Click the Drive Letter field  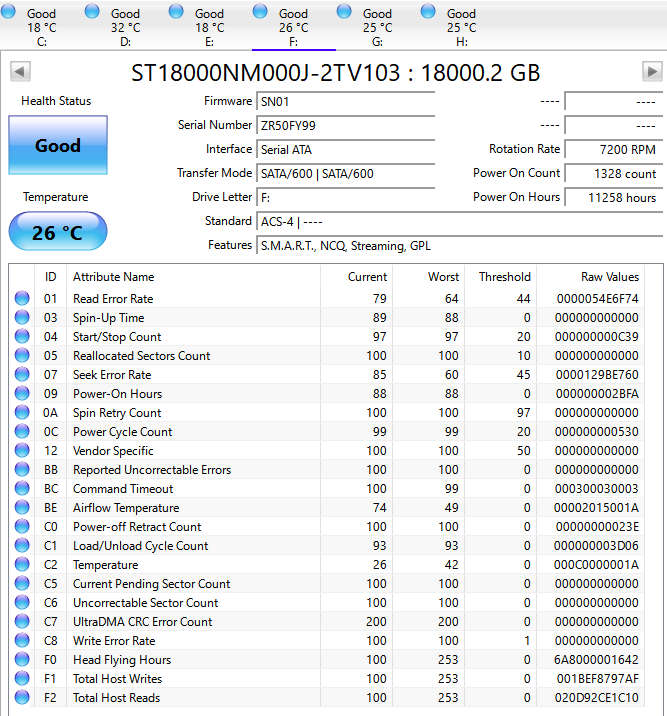pos(346,197)
